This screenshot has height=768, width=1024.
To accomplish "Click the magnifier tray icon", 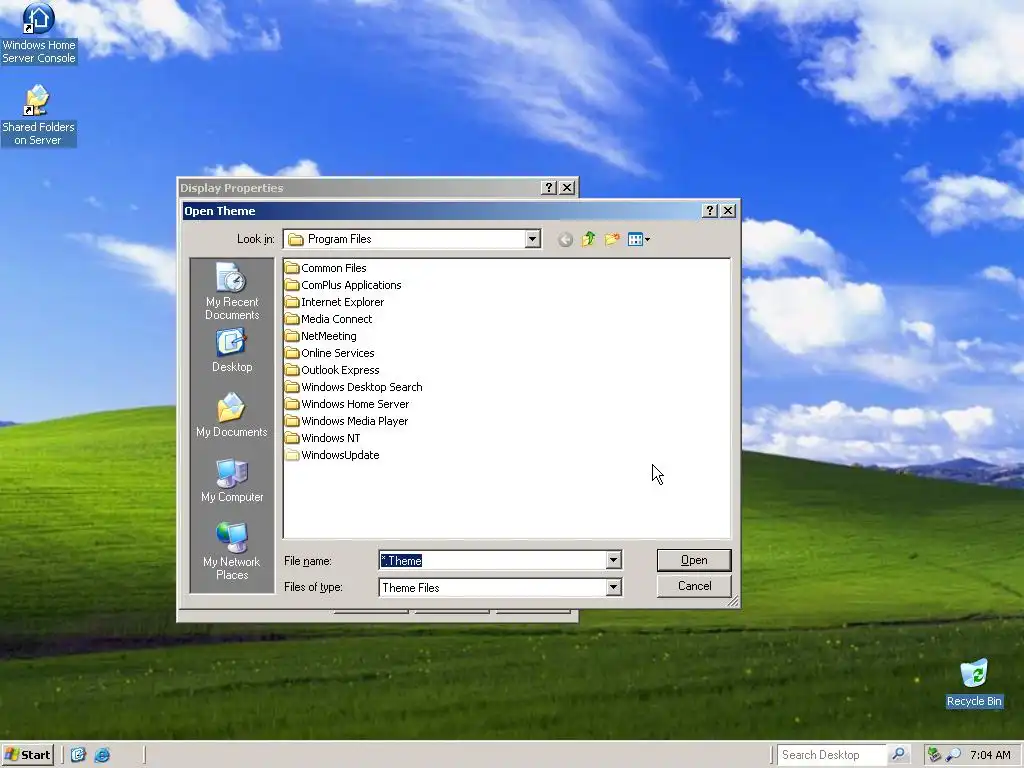I will 953,755.
